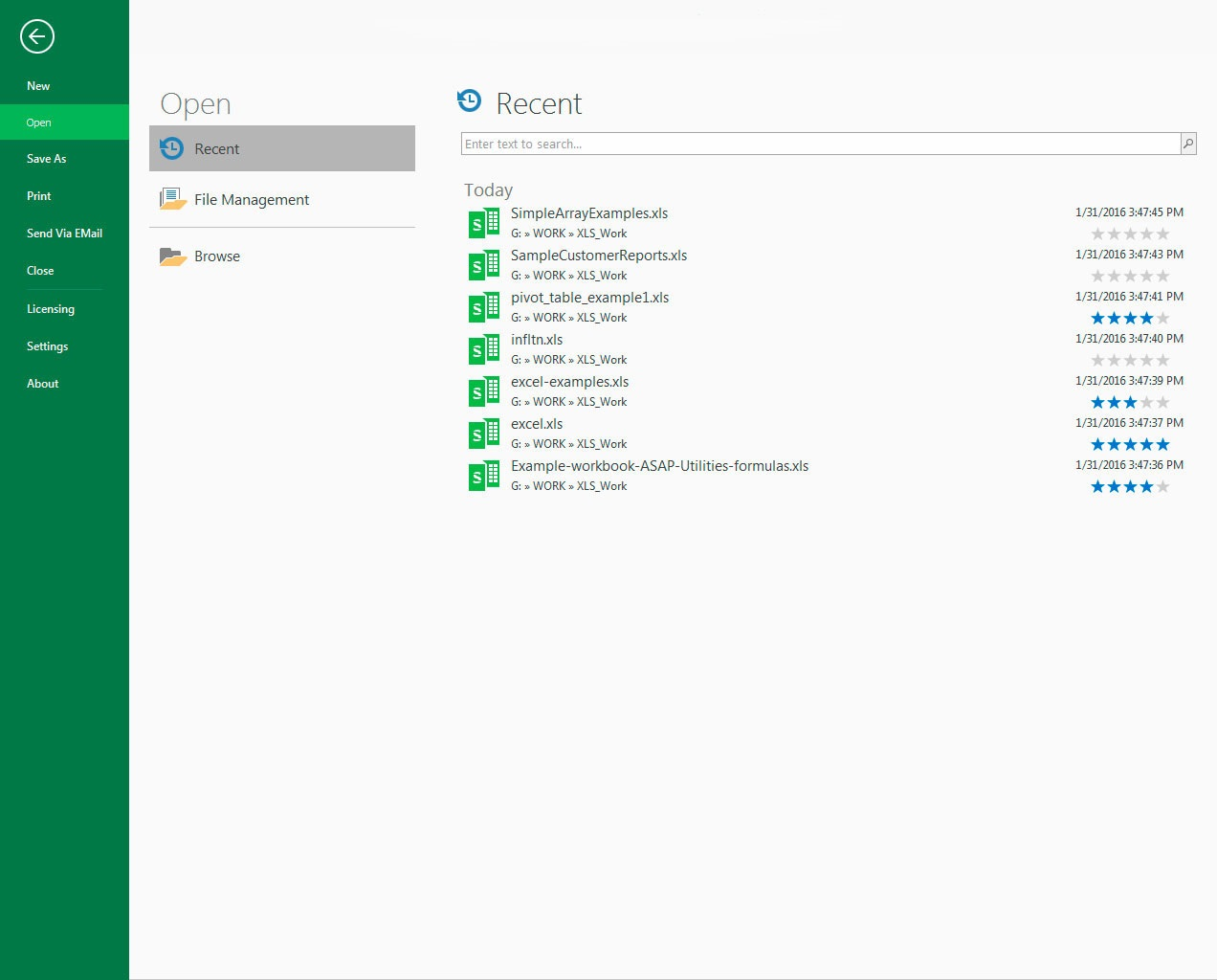Viewport: 1217px width, 980px height.
Task: Go to the Settings page
Action: 47,346
